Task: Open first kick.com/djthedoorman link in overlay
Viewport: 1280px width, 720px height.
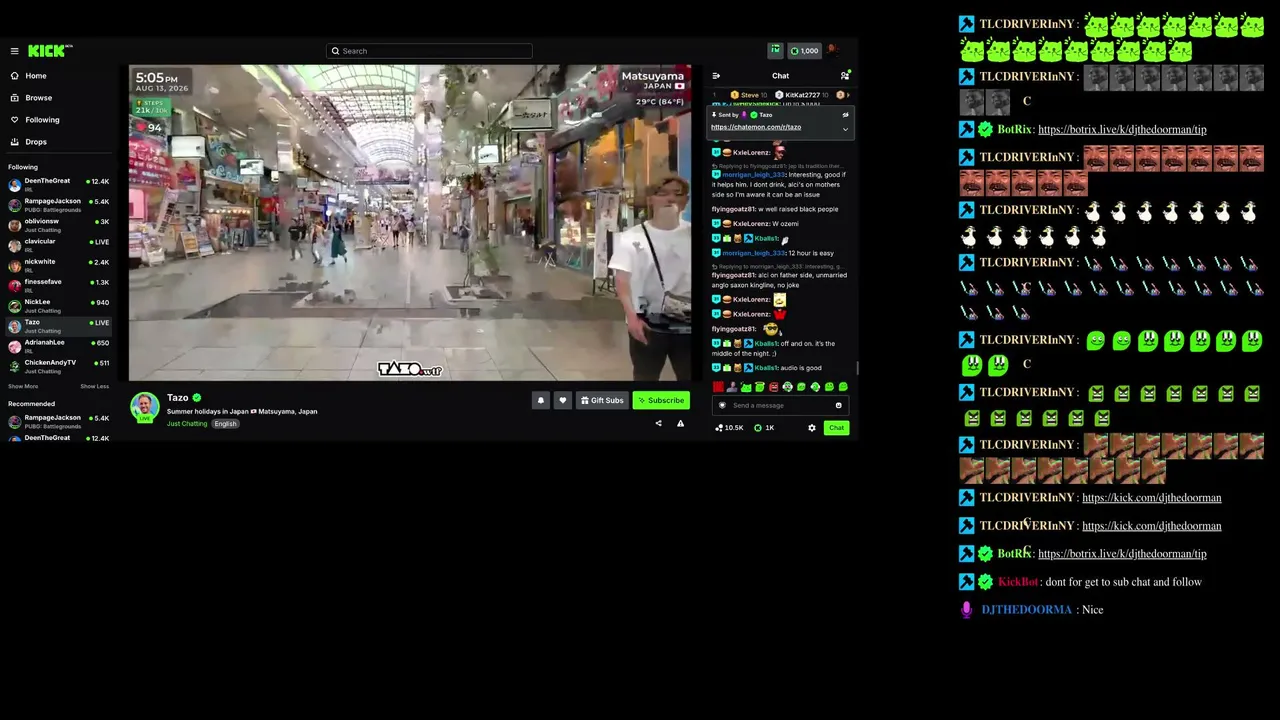Action: click(1151, 497)
